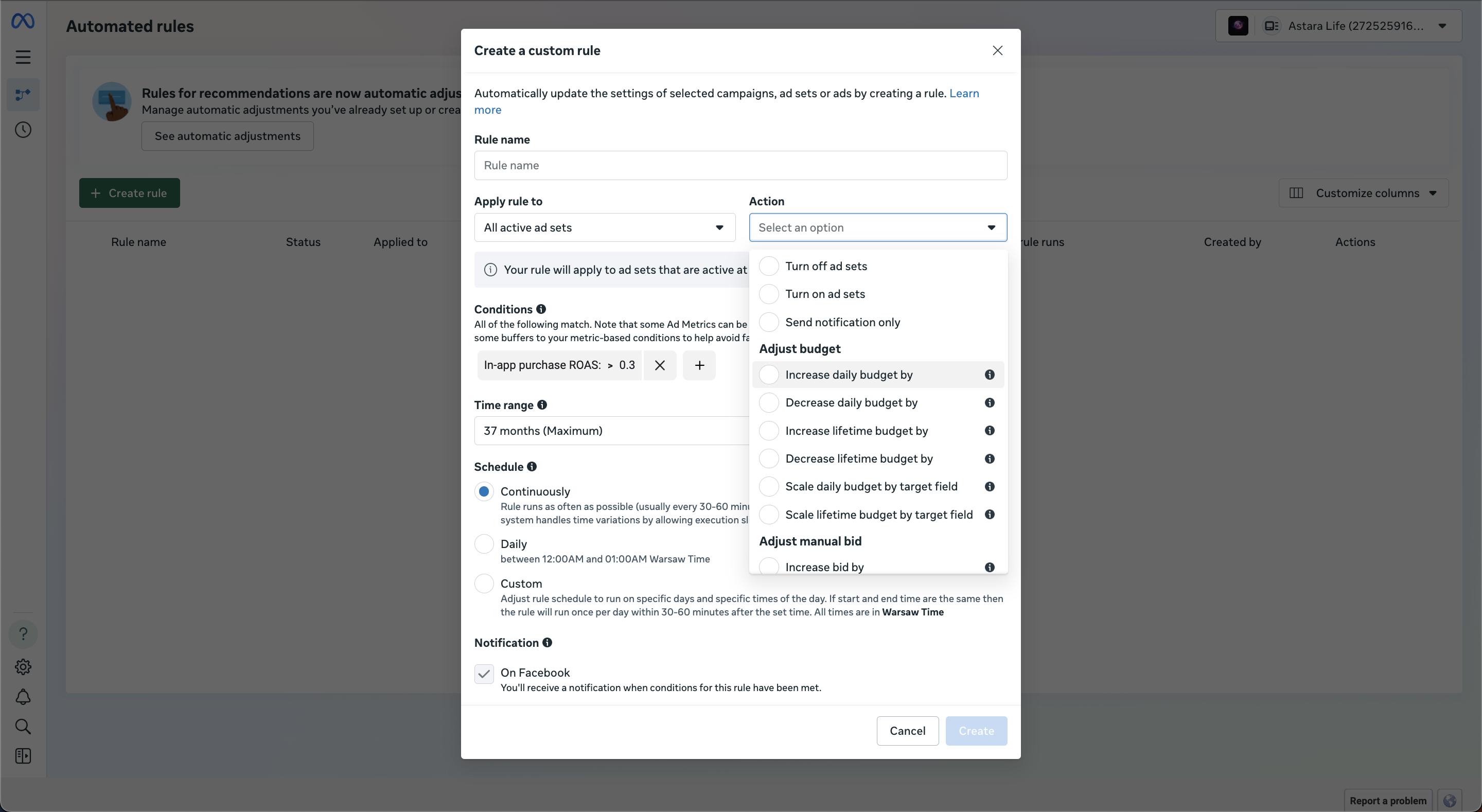
Task: Open rule activity history via clock icon
Action: 23,130
